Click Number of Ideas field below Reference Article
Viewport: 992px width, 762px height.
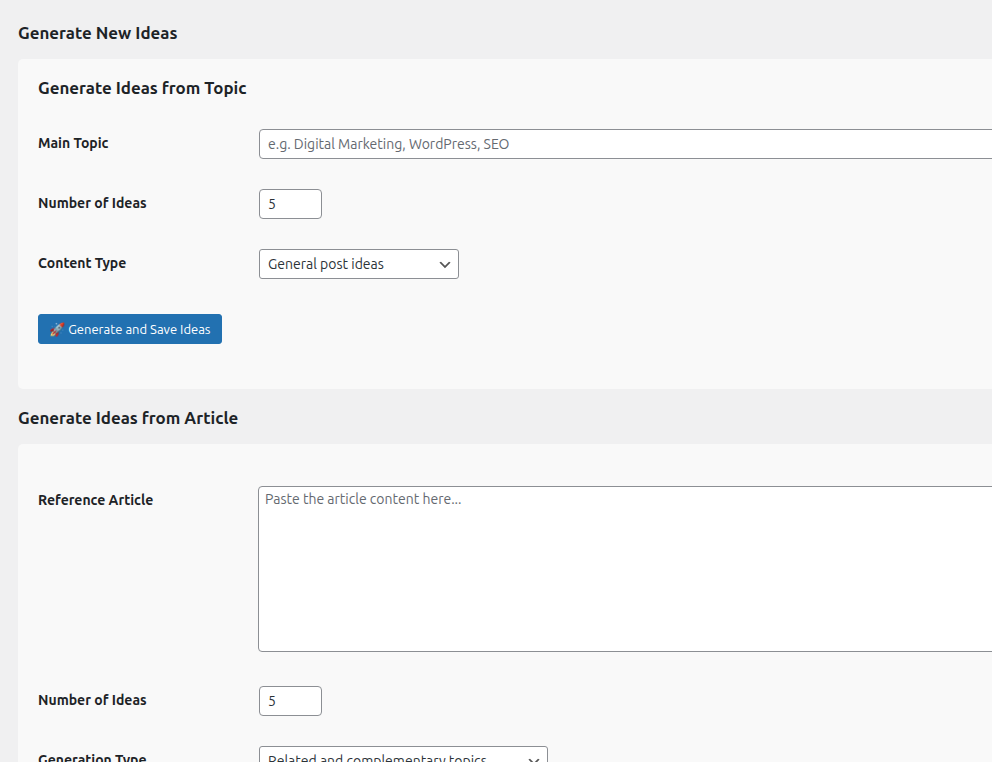(x=290, y=701)
